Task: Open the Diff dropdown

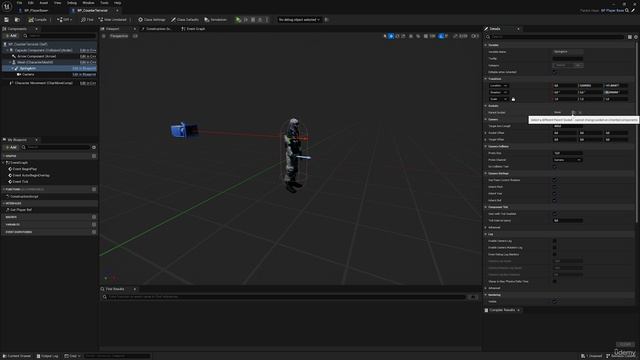Action: click(64, 20)
